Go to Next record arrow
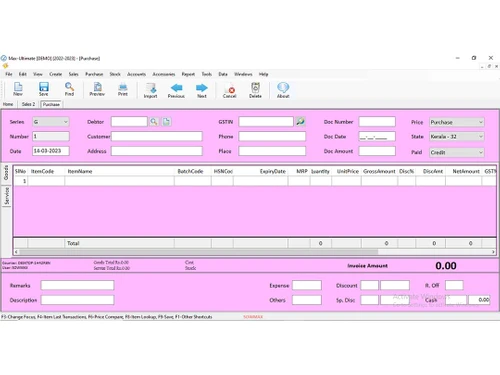500x375 pixels. tap(202, 90)
